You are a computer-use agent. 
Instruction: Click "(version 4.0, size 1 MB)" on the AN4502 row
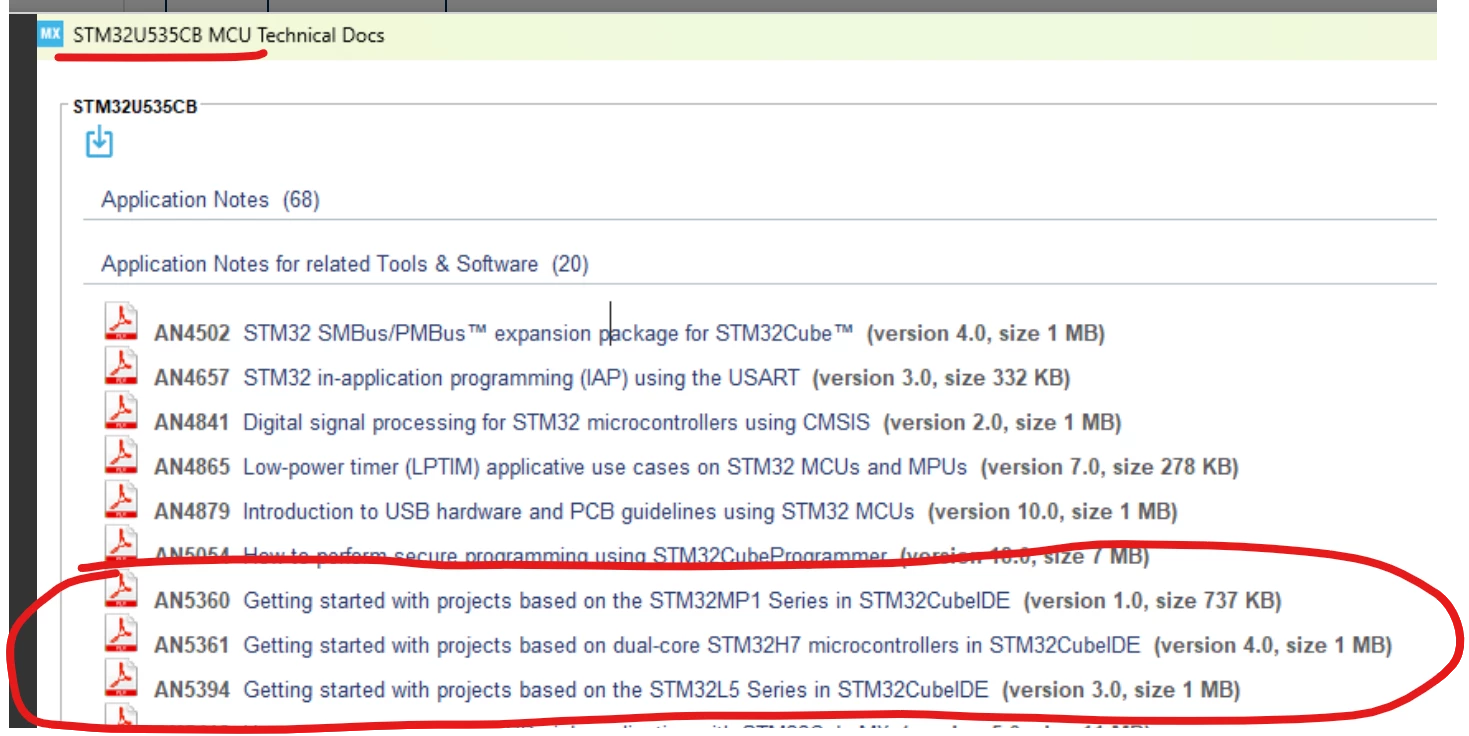coord(985,334)
